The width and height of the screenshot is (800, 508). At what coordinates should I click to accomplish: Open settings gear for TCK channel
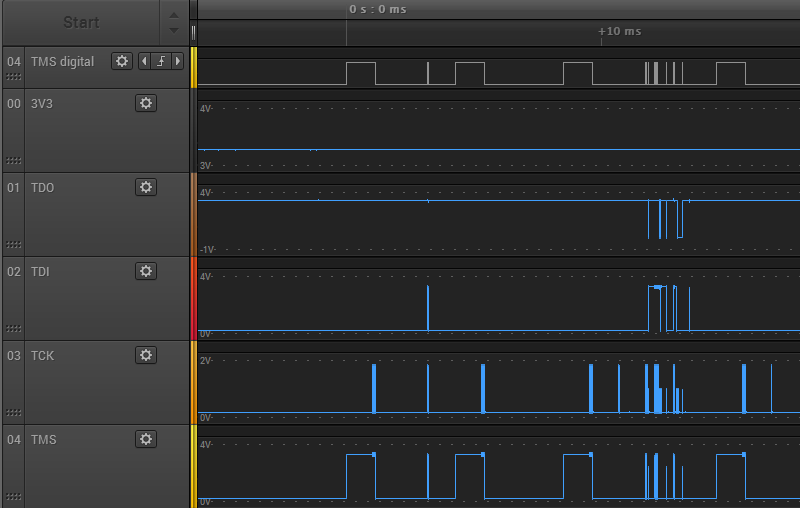pos(146,355)
